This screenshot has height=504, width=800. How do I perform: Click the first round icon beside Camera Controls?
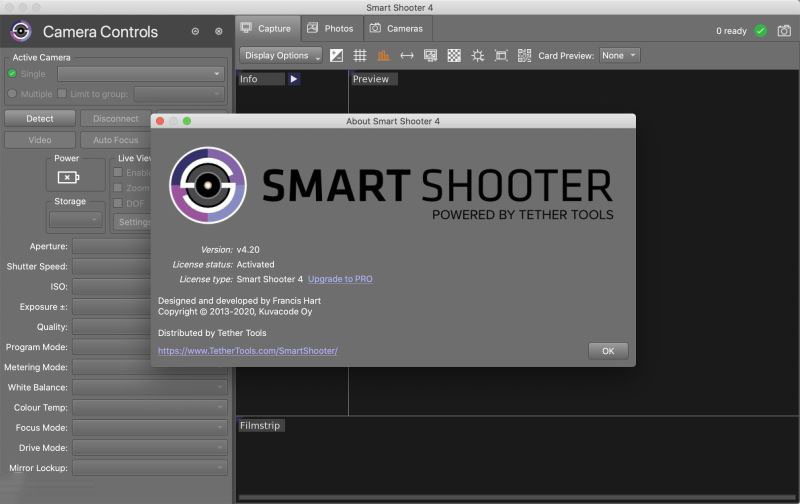click(x=195, y=32)
